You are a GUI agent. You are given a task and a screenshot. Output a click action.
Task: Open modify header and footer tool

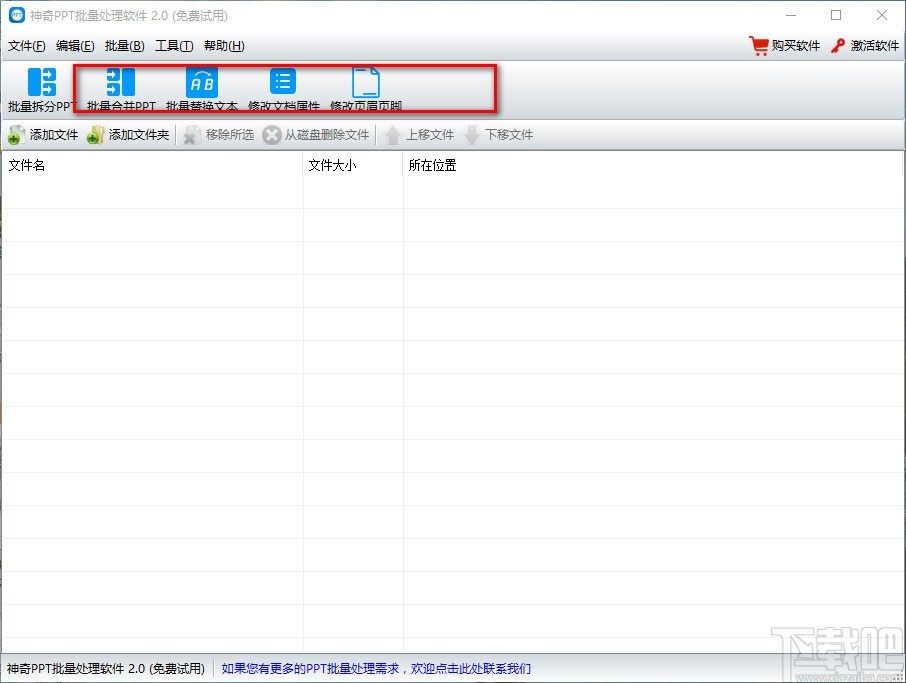366,89
